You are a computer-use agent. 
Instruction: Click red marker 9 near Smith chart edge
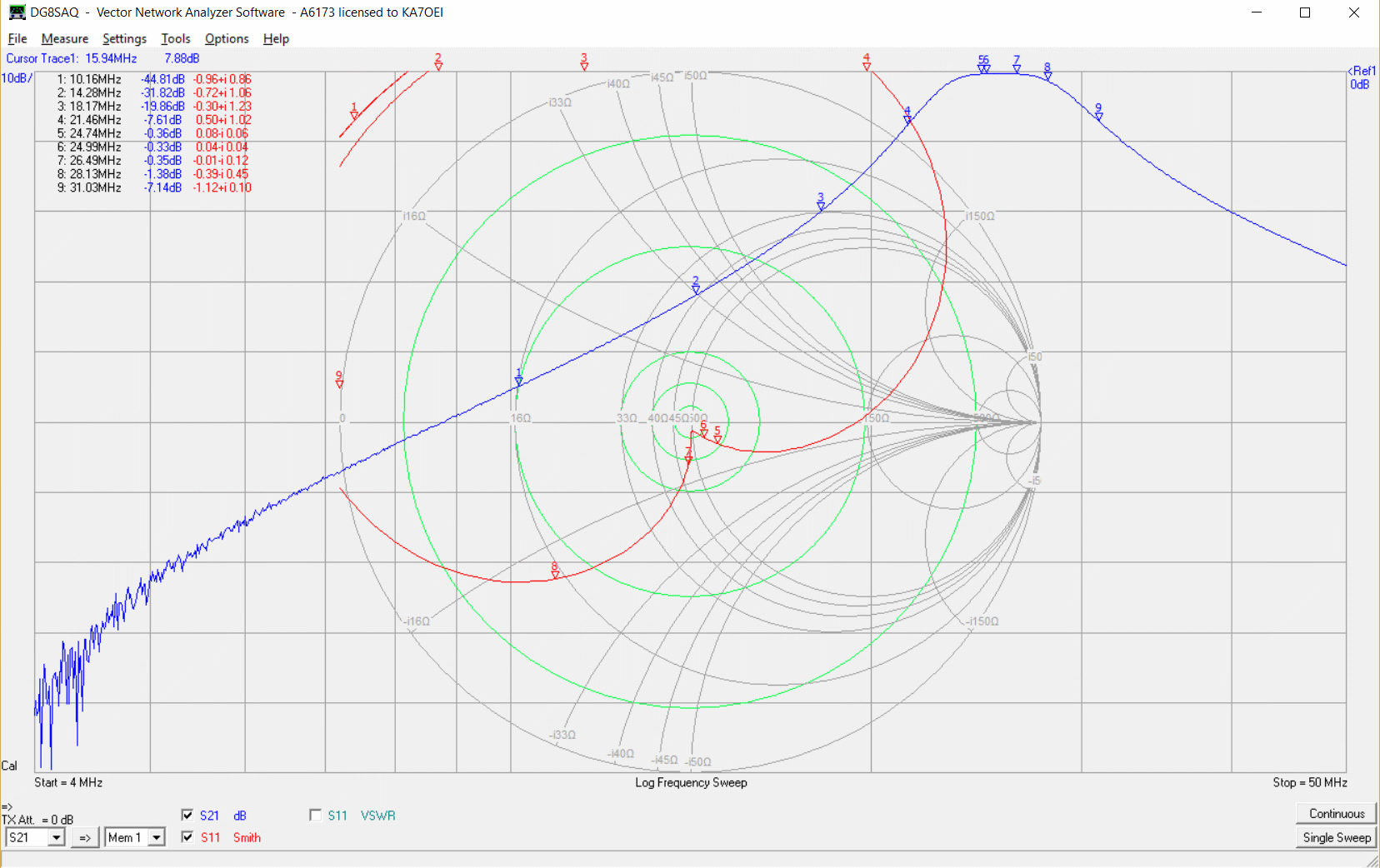[339, 380]
